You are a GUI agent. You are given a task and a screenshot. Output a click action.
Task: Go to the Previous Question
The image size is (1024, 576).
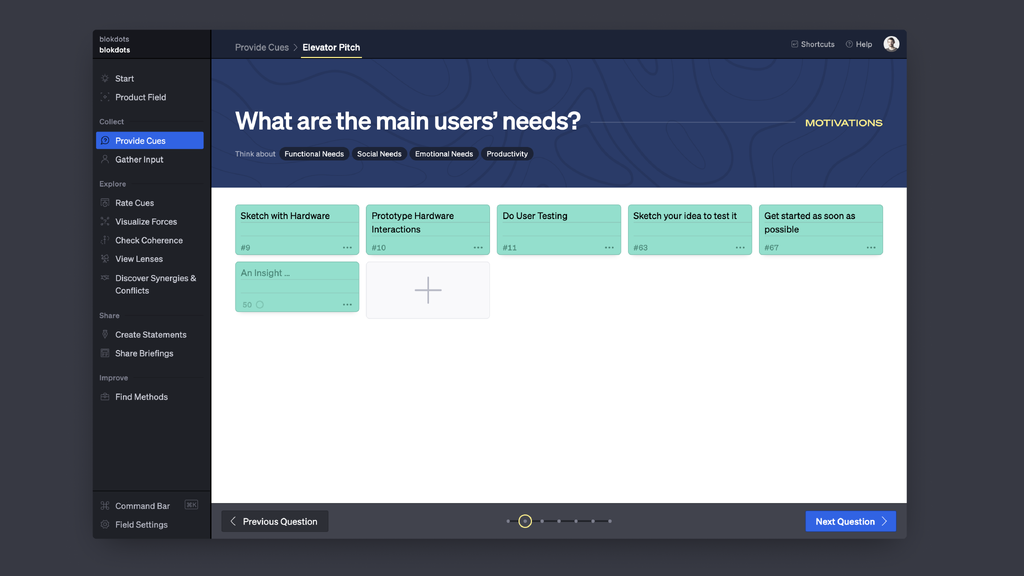point(274,521)
